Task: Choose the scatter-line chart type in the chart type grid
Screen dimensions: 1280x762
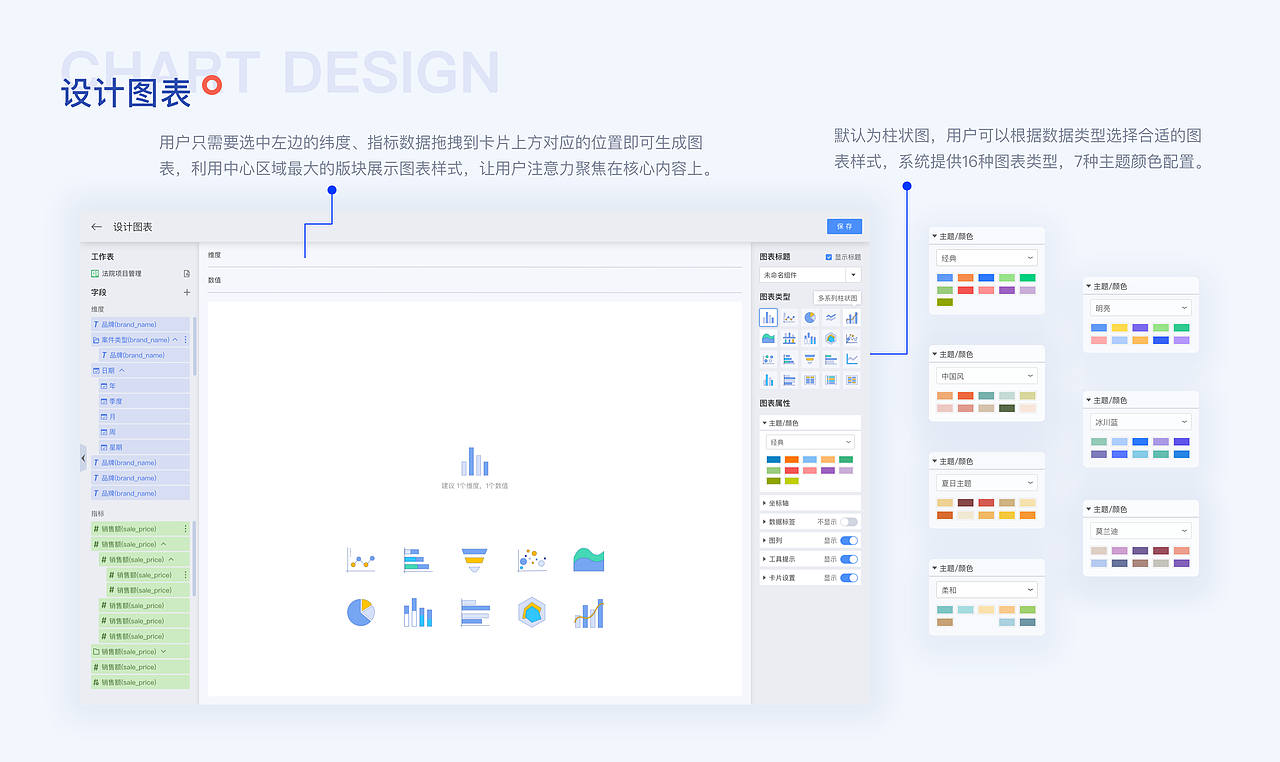Action: pyautogui.click(x=789, y=317)
